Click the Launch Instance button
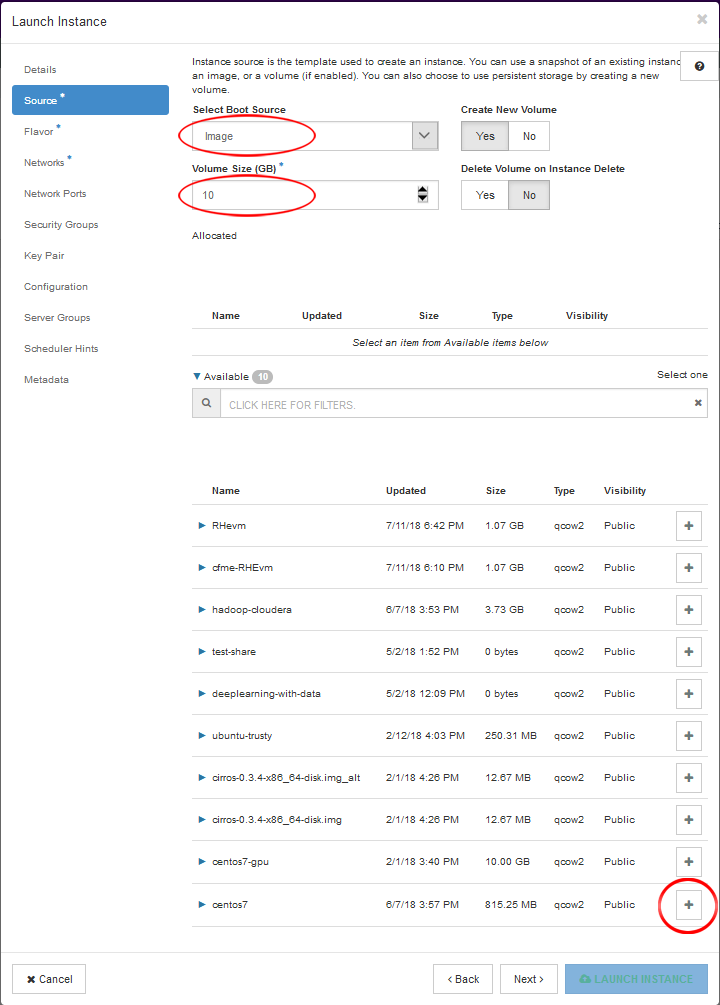Image resolution: width=720 pixels, height=1005 pixels. pyautogui.click(x=636, y=979)
